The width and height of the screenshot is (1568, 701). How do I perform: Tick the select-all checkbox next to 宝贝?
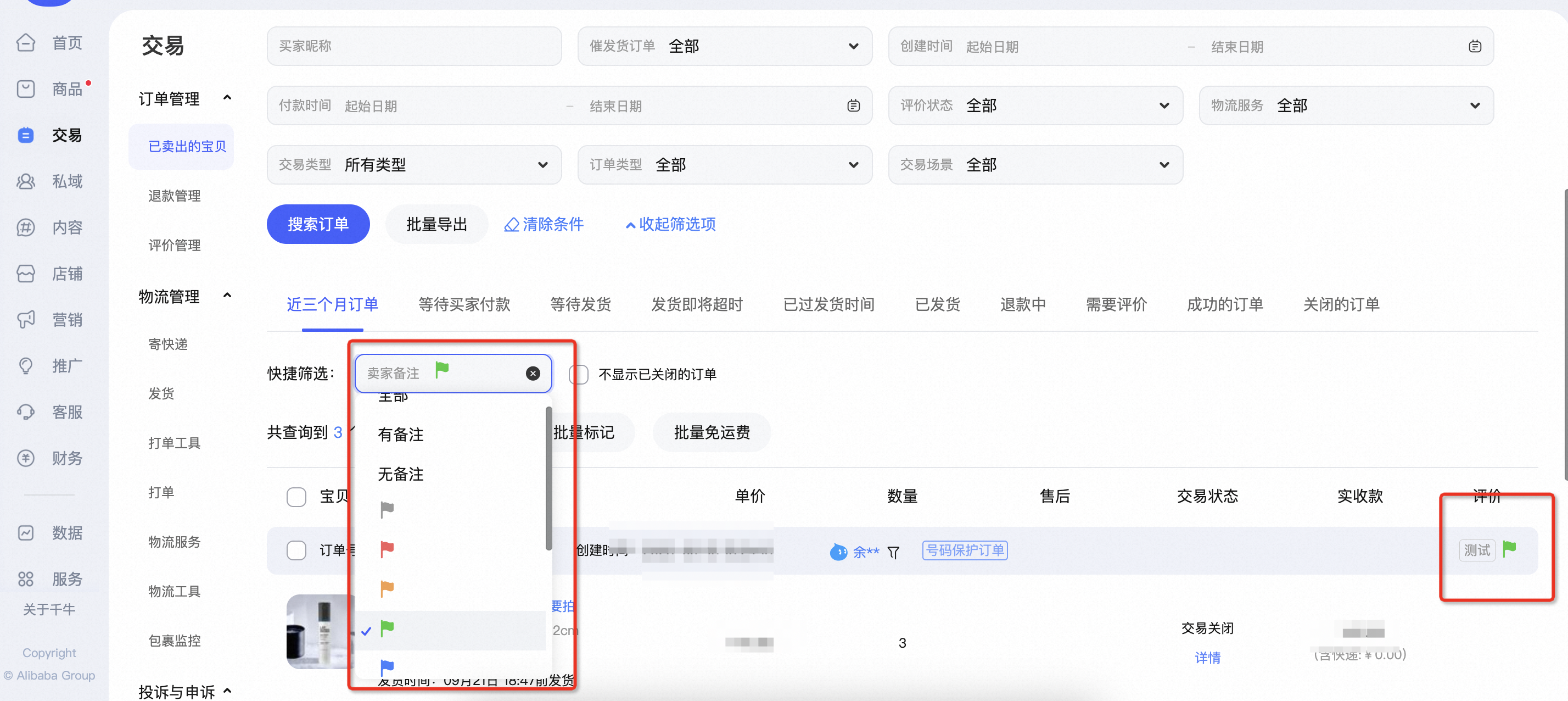[296, 497]
